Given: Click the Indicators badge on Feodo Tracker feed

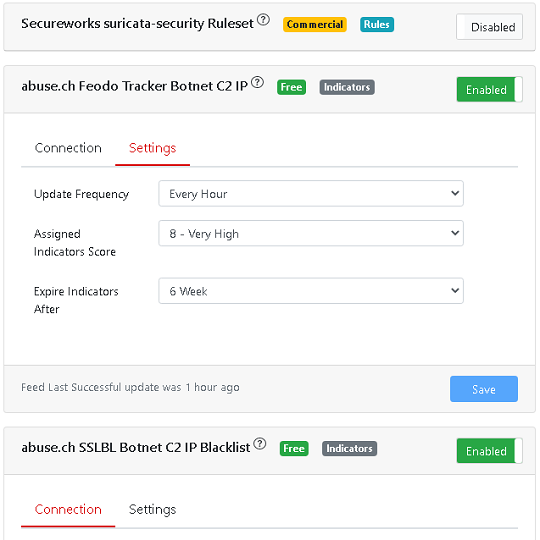Looking at the screenshot, I should 347,87.
